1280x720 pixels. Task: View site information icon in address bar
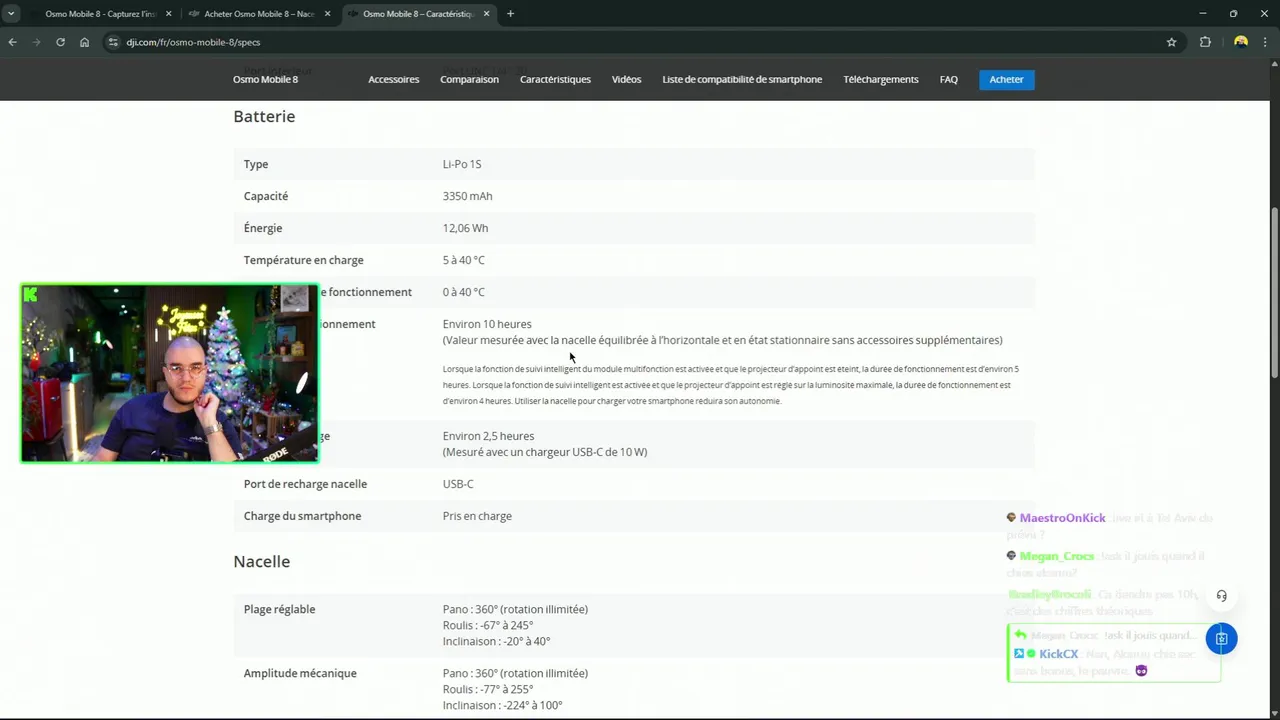113,42
